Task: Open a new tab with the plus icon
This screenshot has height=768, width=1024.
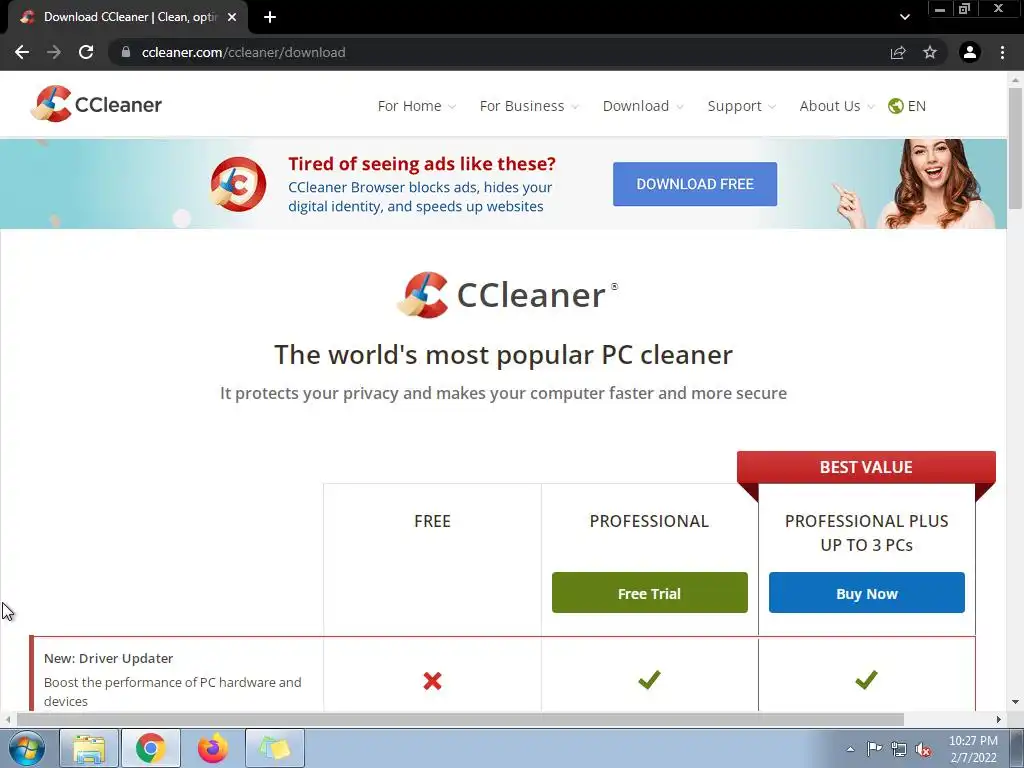Action: (270, 17)
